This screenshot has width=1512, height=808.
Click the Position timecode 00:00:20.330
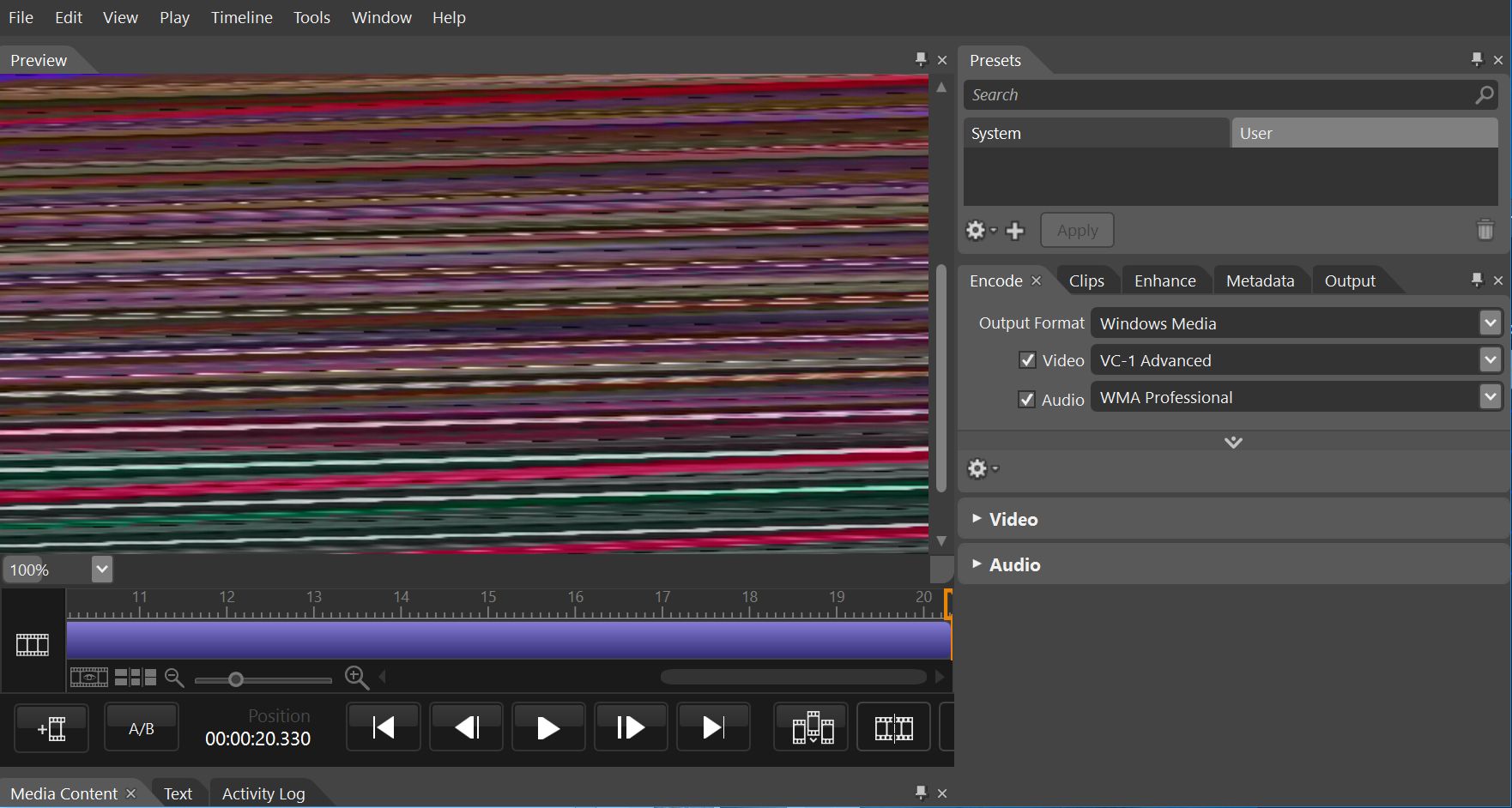coord(257,739)
